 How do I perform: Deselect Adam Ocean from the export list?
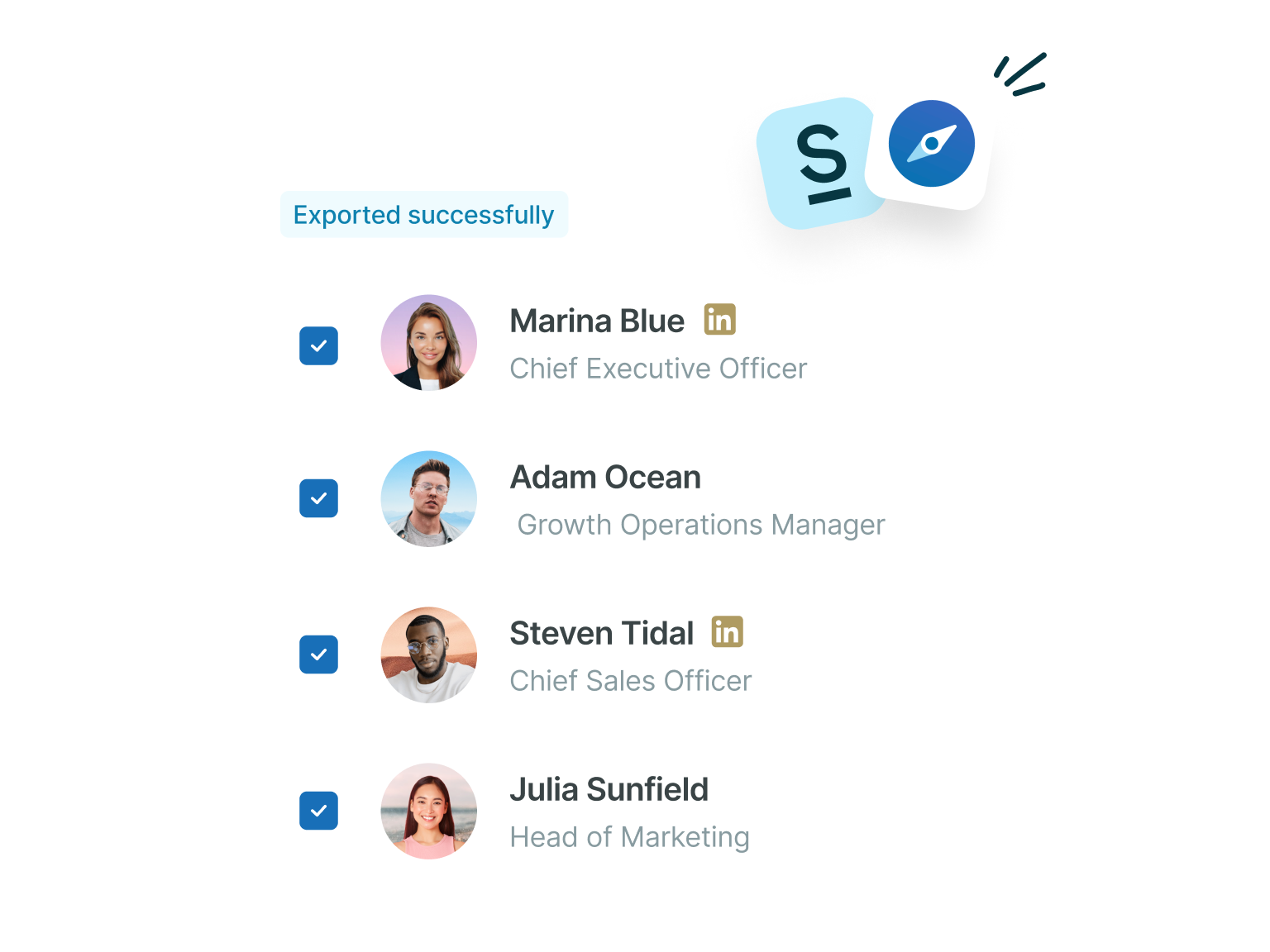(x=318, y=498)
